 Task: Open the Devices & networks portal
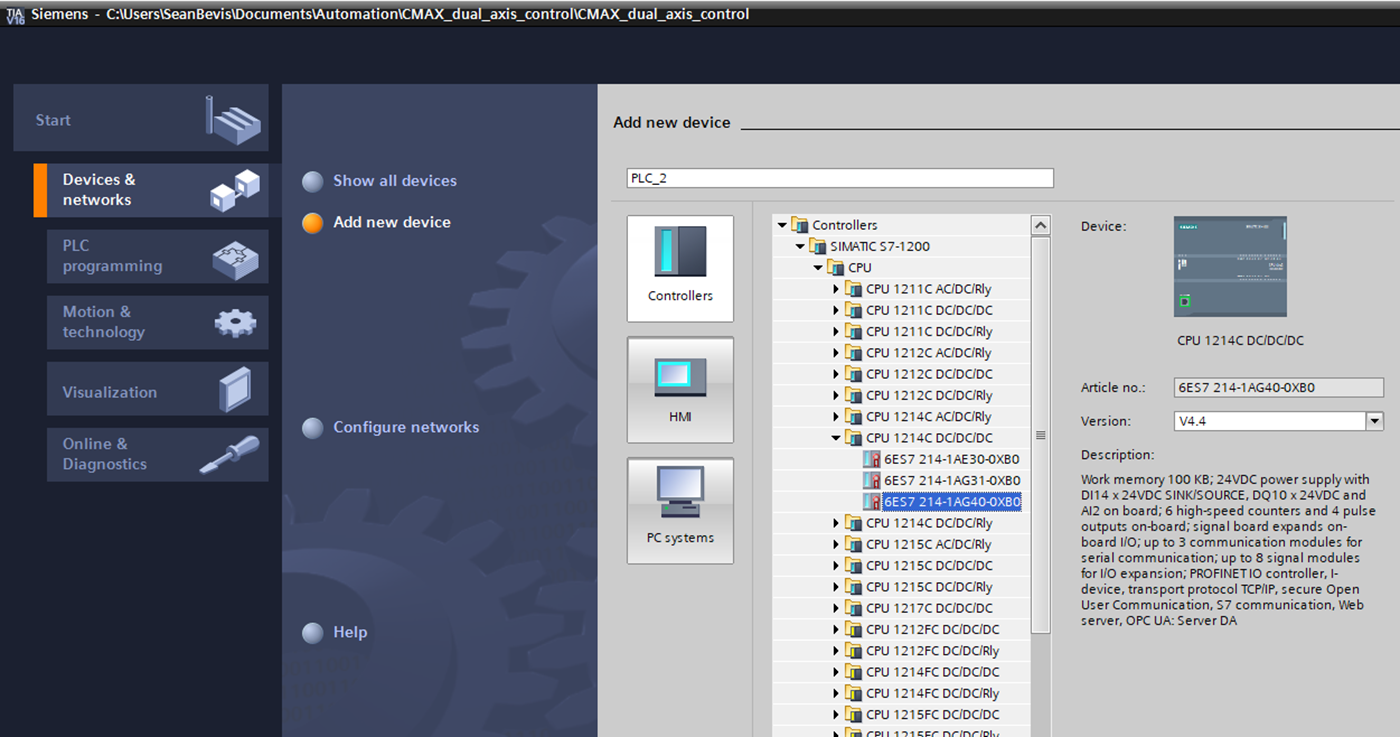(x=151, y=190)
